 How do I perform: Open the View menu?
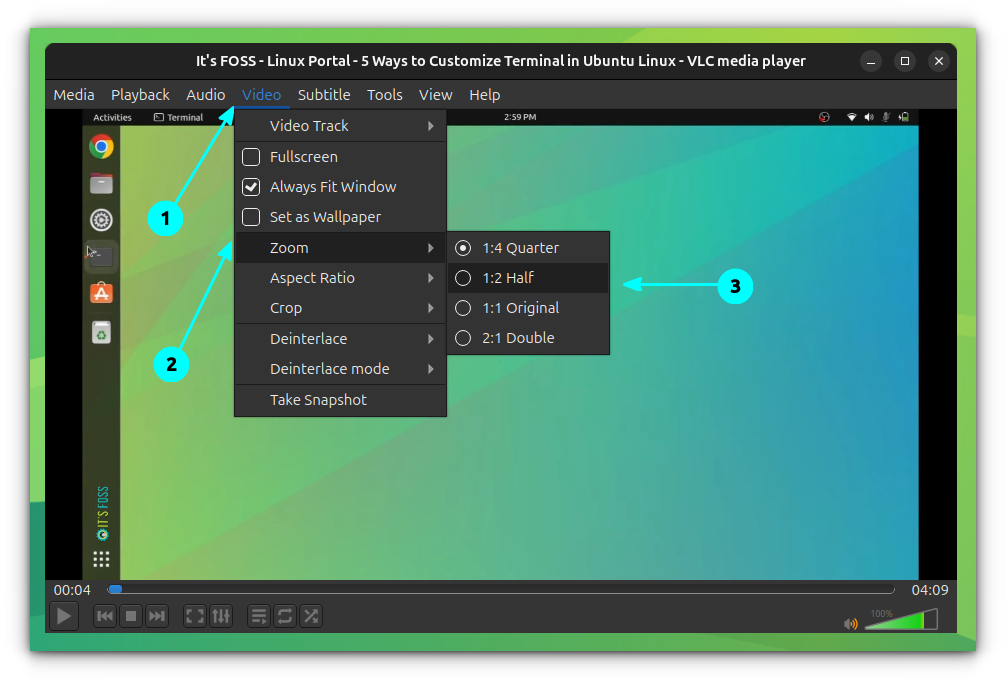pos(436,95)
